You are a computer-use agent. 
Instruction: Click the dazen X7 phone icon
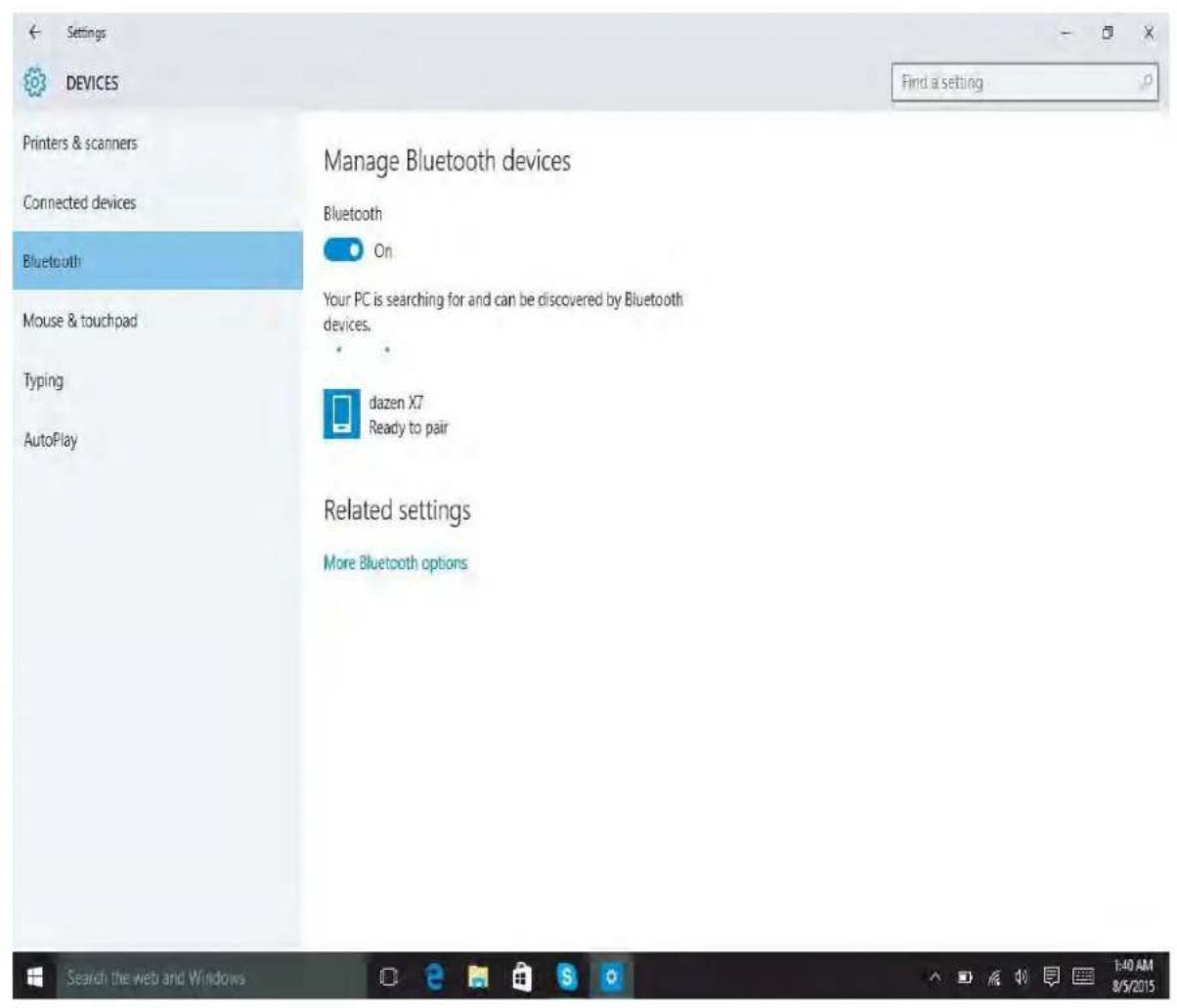pos(341,414)
